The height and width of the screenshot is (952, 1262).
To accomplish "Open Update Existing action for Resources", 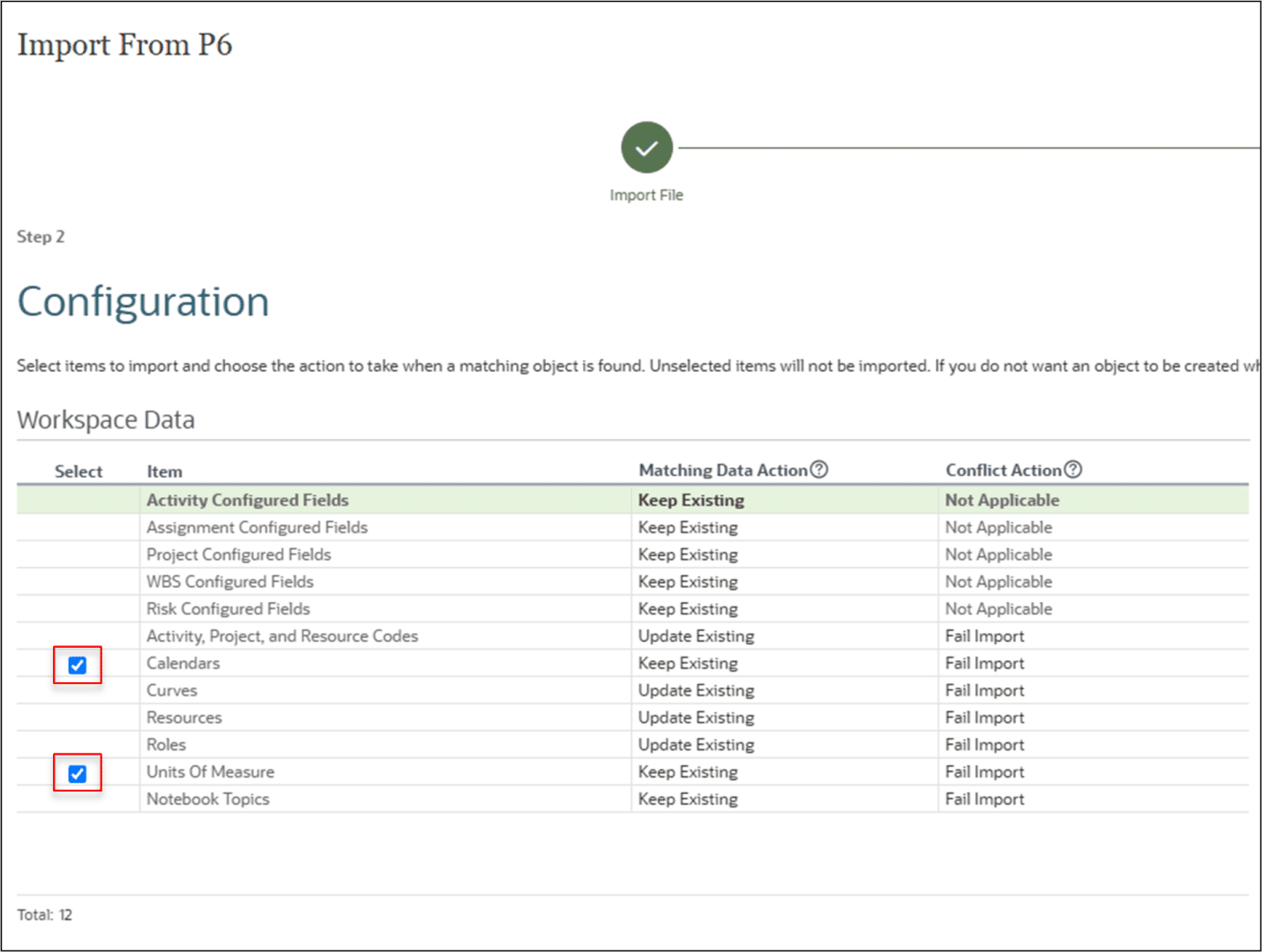I will pyautogui.click(x=696, y=718).
